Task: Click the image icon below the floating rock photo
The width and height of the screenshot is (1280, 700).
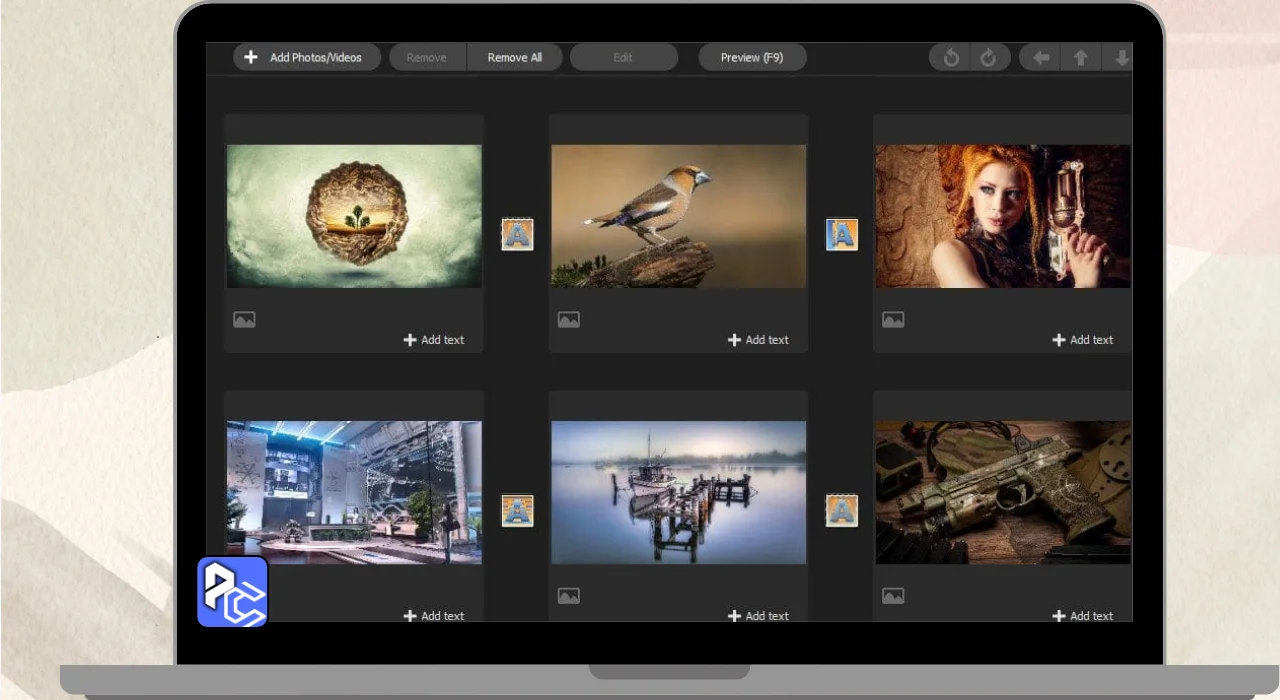Action: pyautogui.click(x=244, y=320)
